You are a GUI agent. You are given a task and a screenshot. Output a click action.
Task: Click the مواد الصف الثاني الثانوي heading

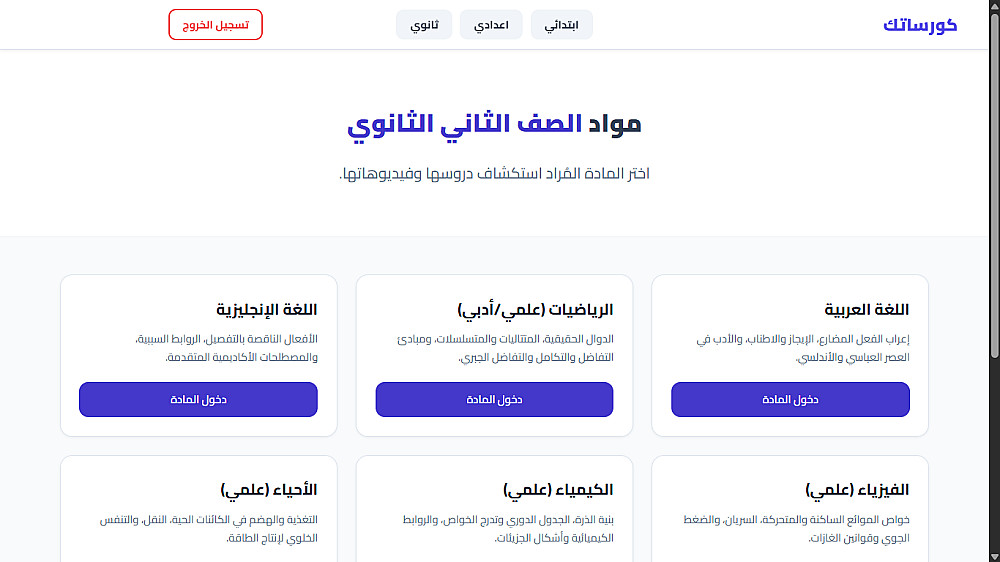(x=494, y=124)
